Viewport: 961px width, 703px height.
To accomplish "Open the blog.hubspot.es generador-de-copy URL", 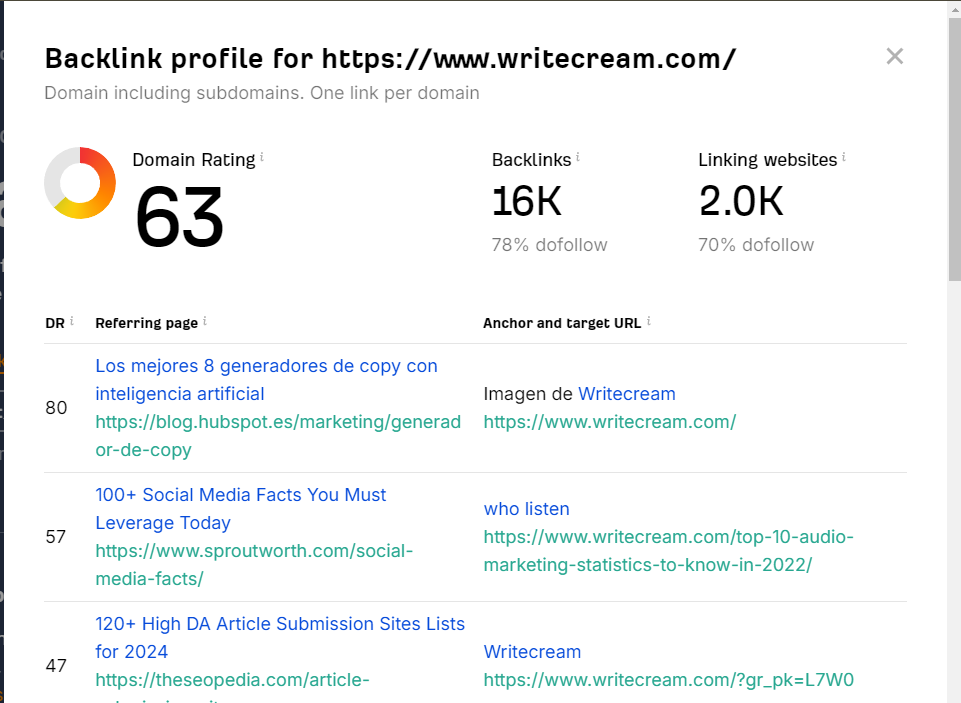I will [278, 436].
